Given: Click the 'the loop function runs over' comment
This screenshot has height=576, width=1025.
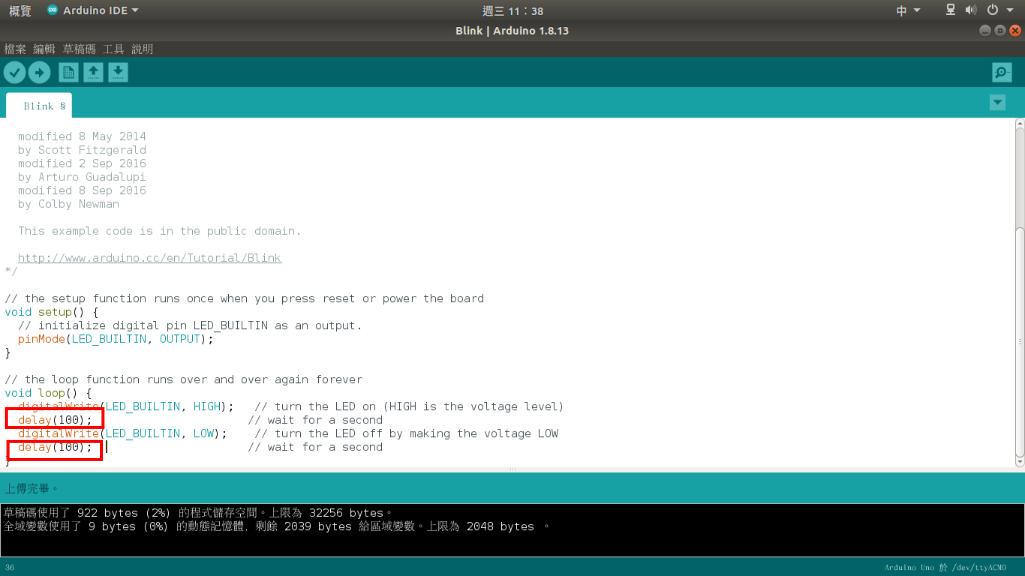Looking at the screenshot, I should (184, 379).
